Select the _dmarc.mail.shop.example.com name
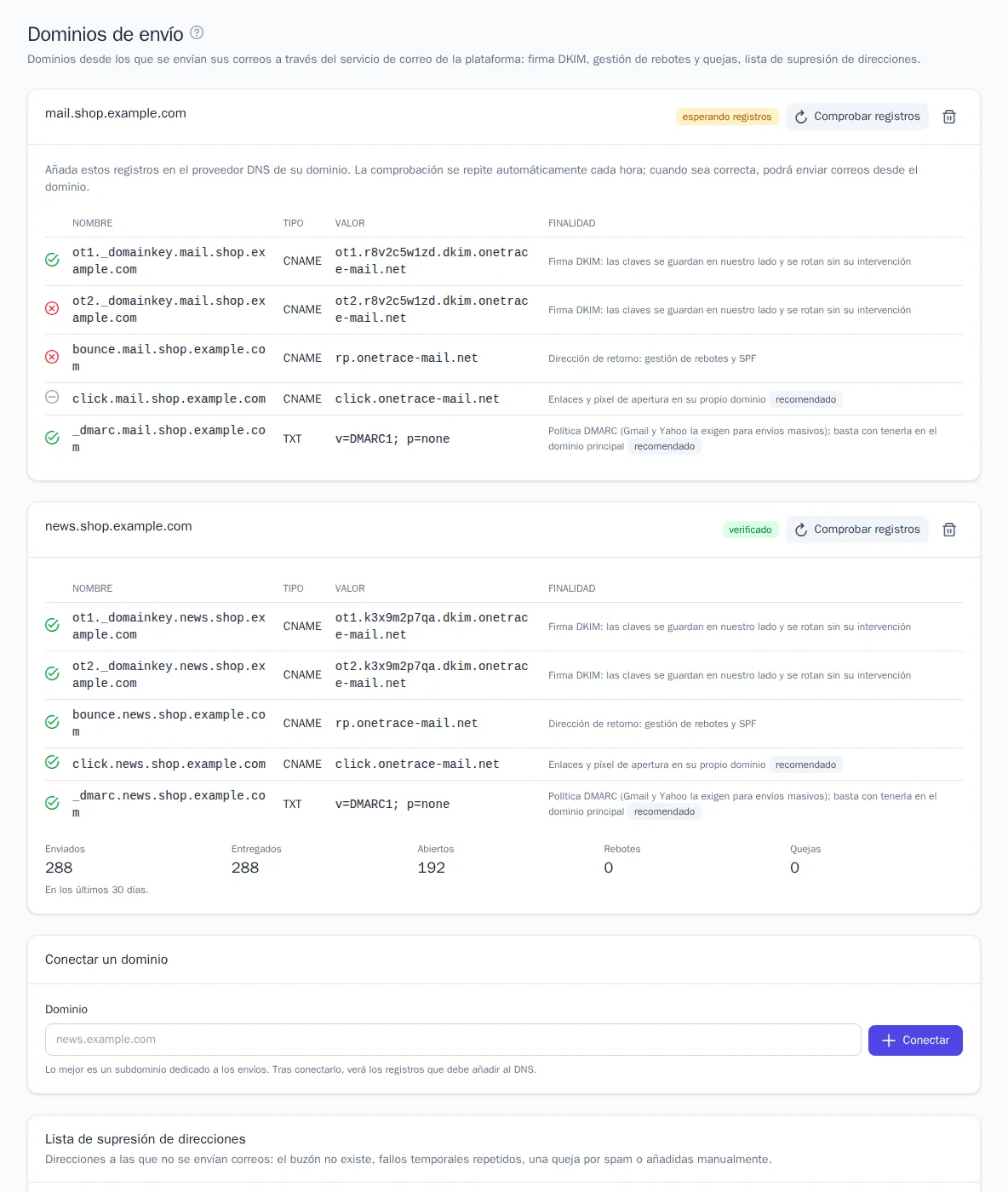The width and height of the screenshot is (1008, 1192). [x=169, y=438]
